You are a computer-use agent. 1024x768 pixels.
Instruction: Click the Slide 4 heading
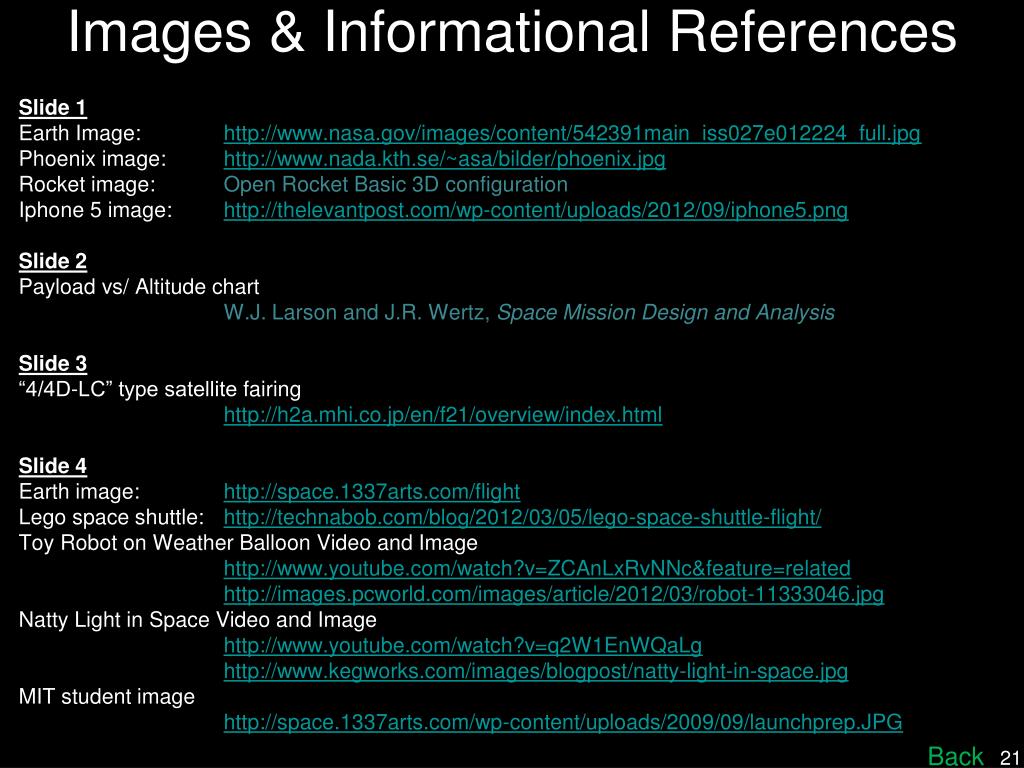click(x=53, y=466)
